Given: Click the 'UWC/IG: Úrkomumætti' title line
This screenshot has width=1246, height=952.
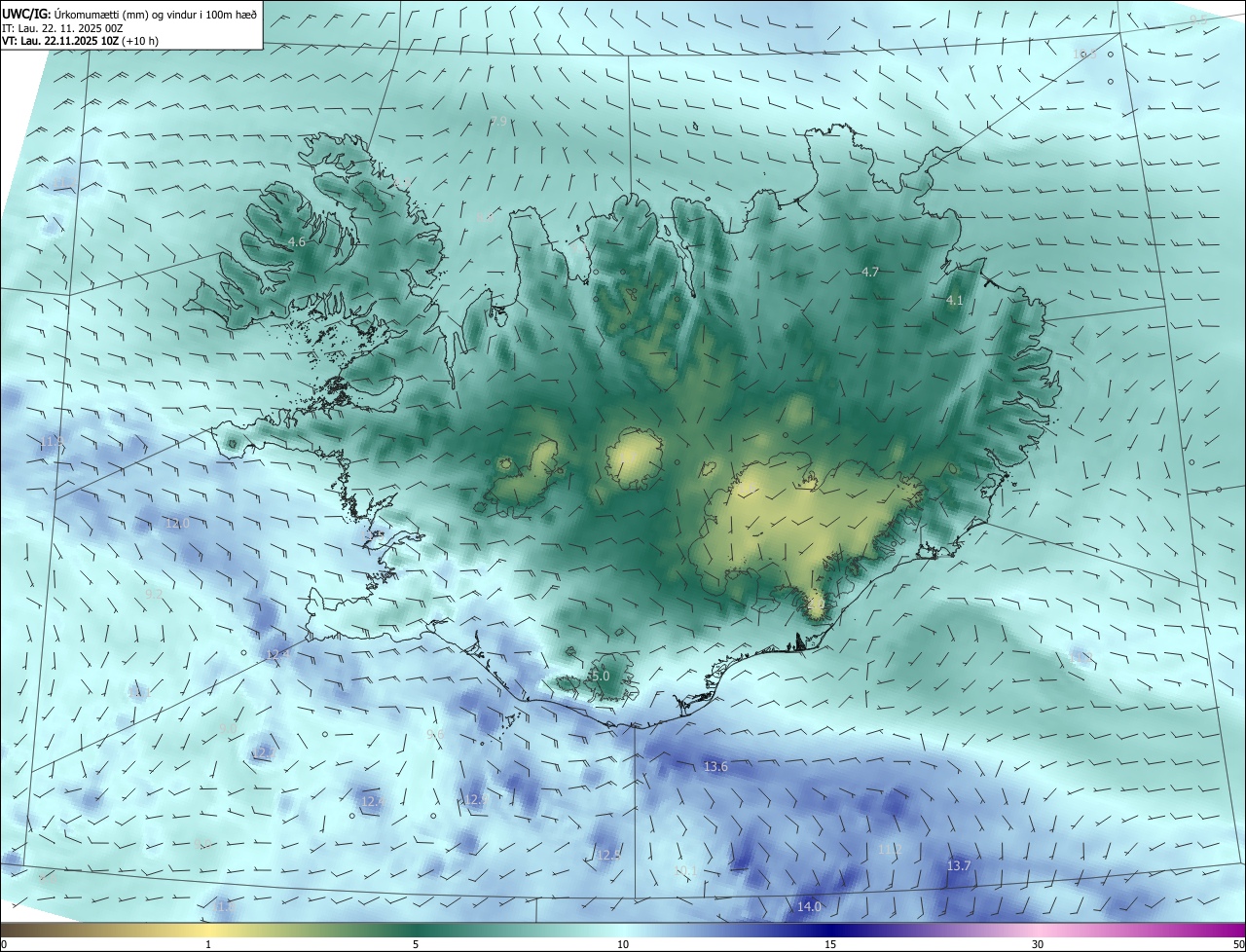Looking at the screenshot, I should pos(128,14).
